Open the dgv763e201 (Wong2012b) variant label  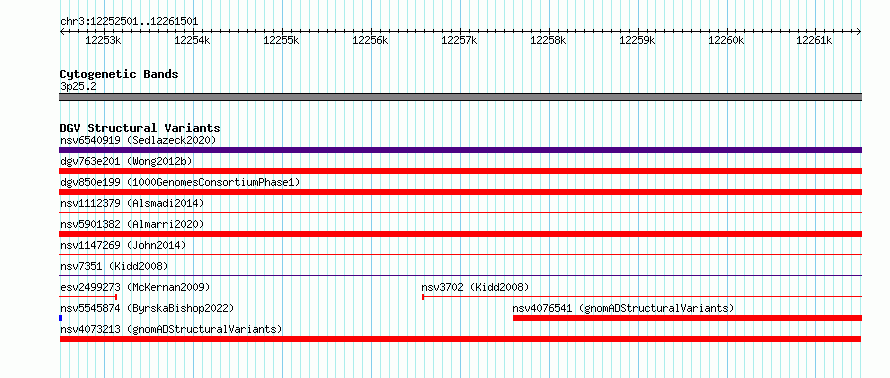[x=126, y=161]
